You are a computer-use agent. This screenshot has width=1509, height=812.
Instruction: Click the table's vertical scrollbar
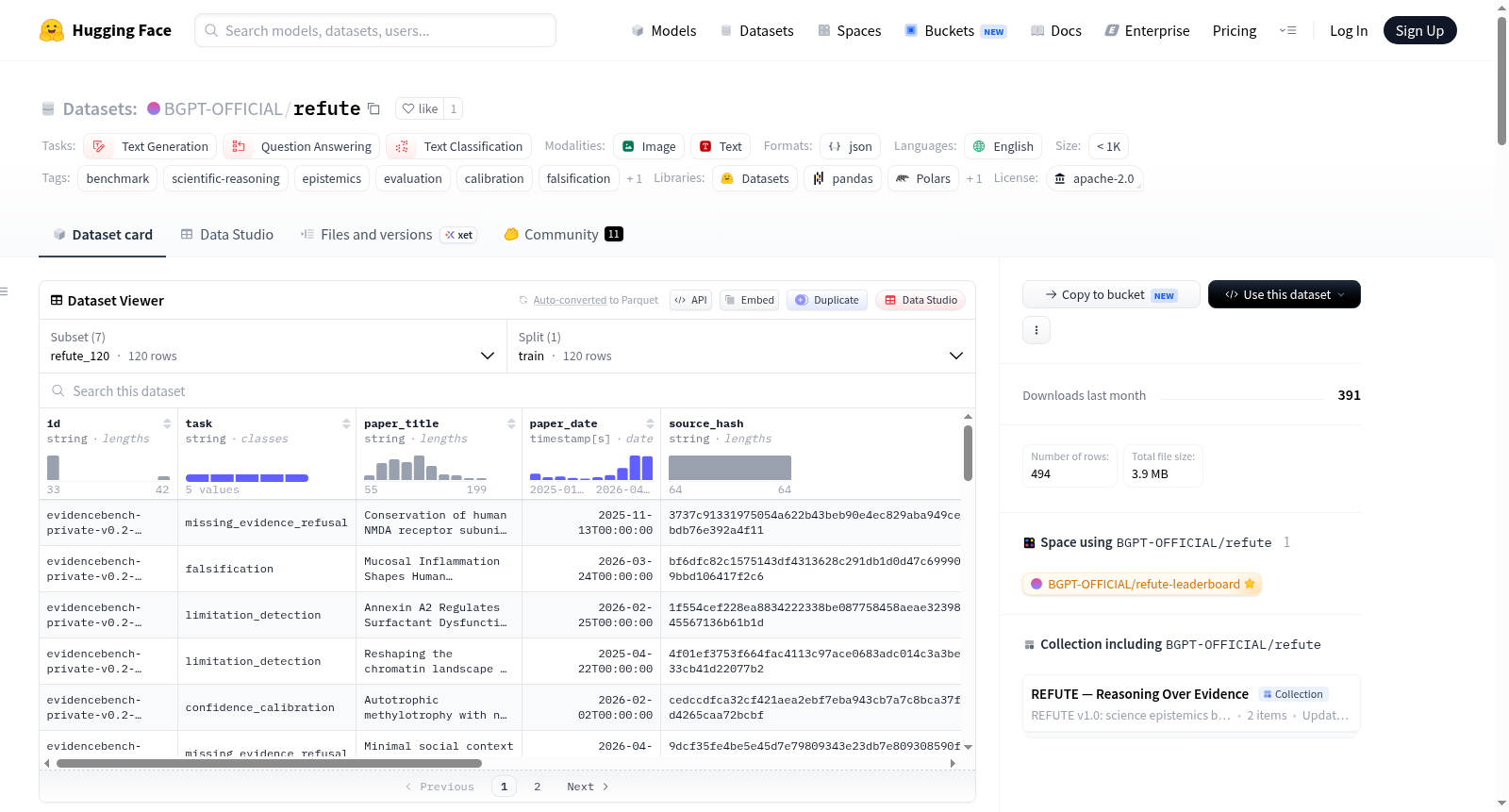click(x=968, y=453)
